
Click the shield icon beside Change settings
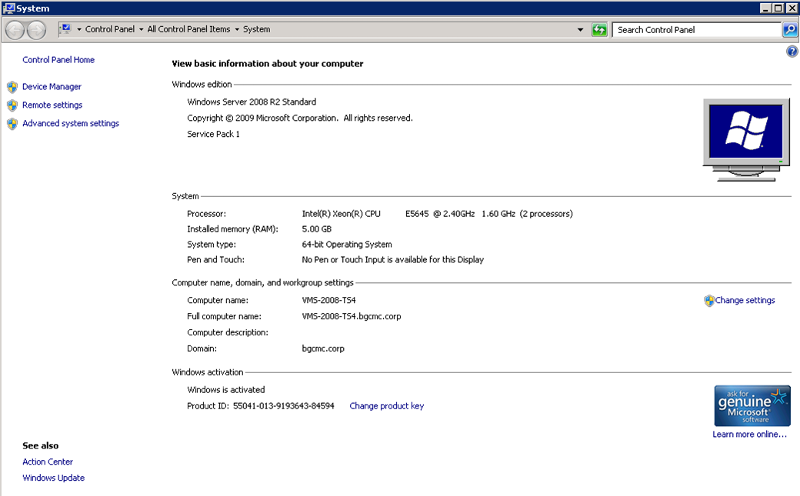(709, 301)
